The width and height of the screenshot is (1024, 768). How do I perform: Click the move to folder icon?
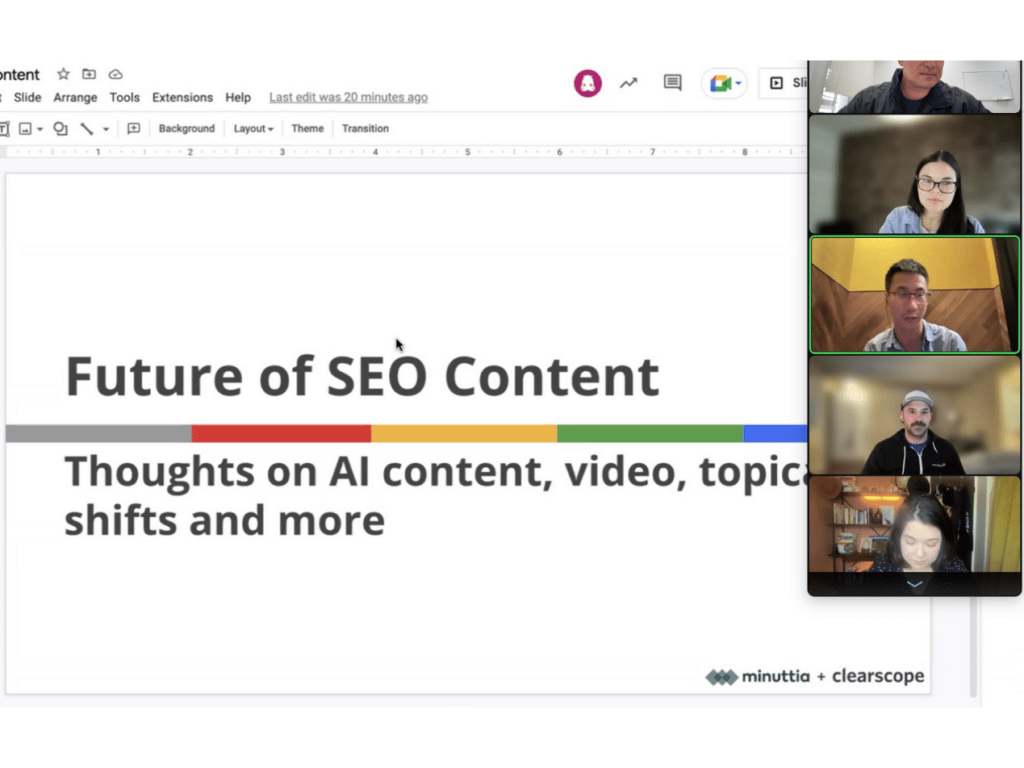point(89,74)
